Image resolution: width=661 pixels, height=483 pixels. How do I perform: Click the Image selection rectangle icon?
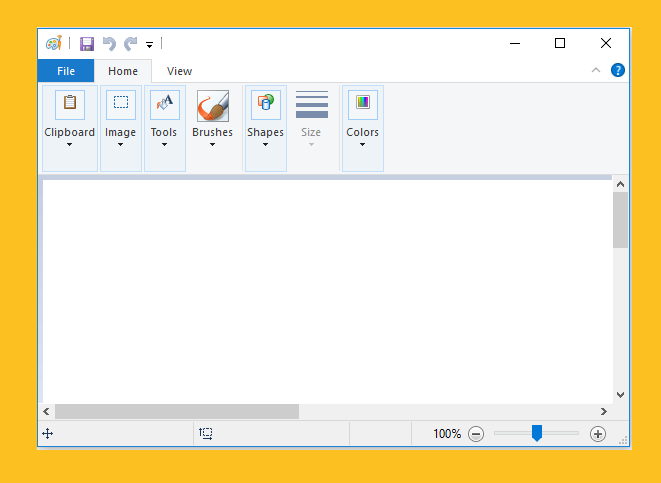coord(121,104)
